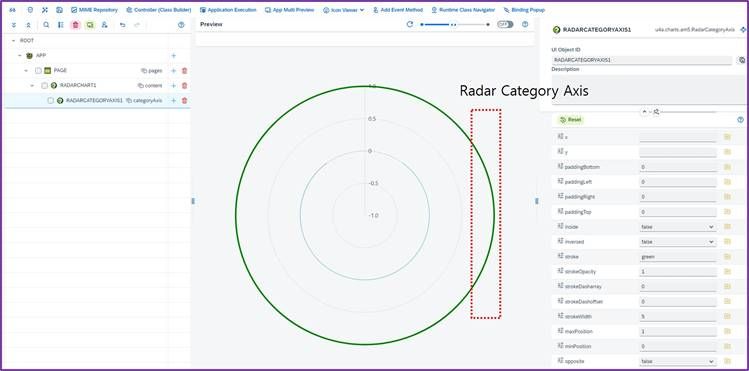Open the Icon Viewer dropdown menu
Screen dimensions: 749x371
coord(343,10)
